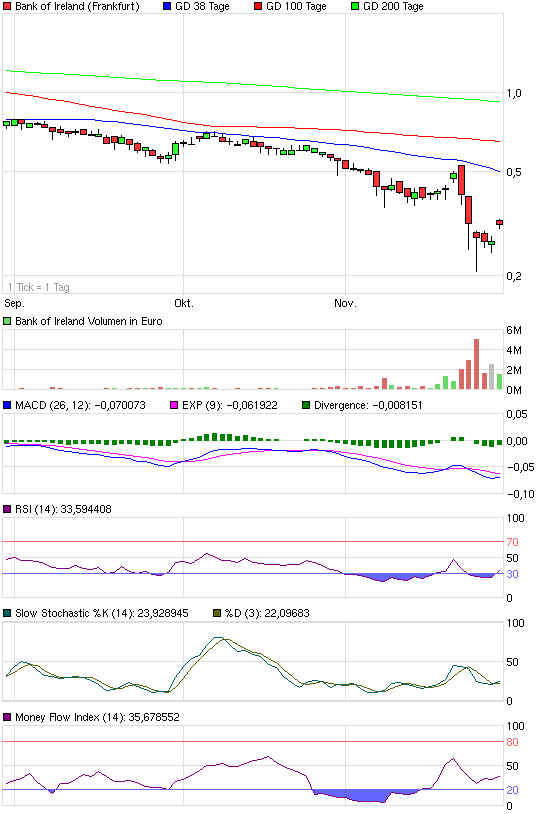Click the 'Nov.' month axis label
The height and width of the screenshot is (814, 545).
click(345, 303)
